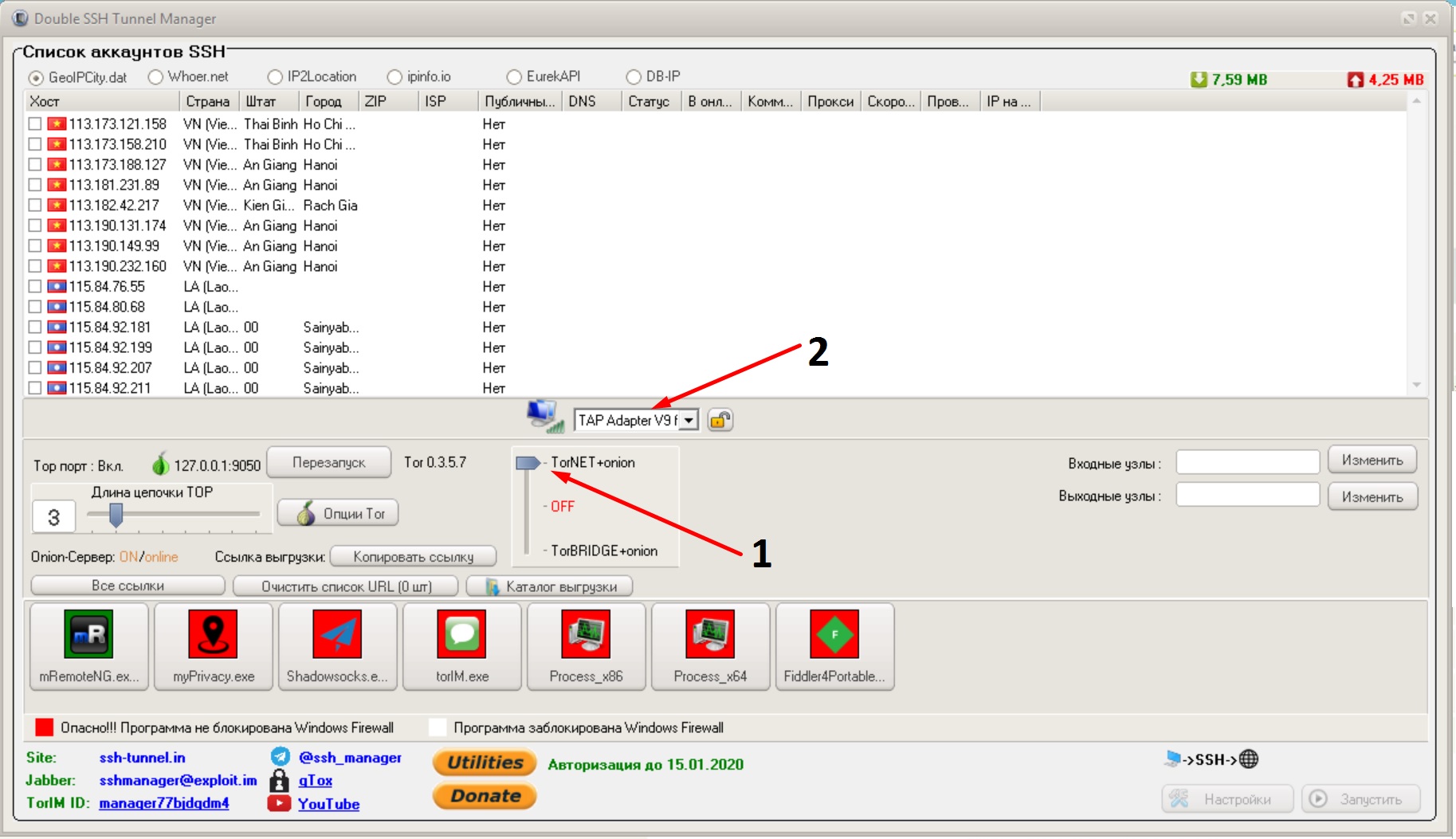Choose IP2Location as geo database

[276, 77]
